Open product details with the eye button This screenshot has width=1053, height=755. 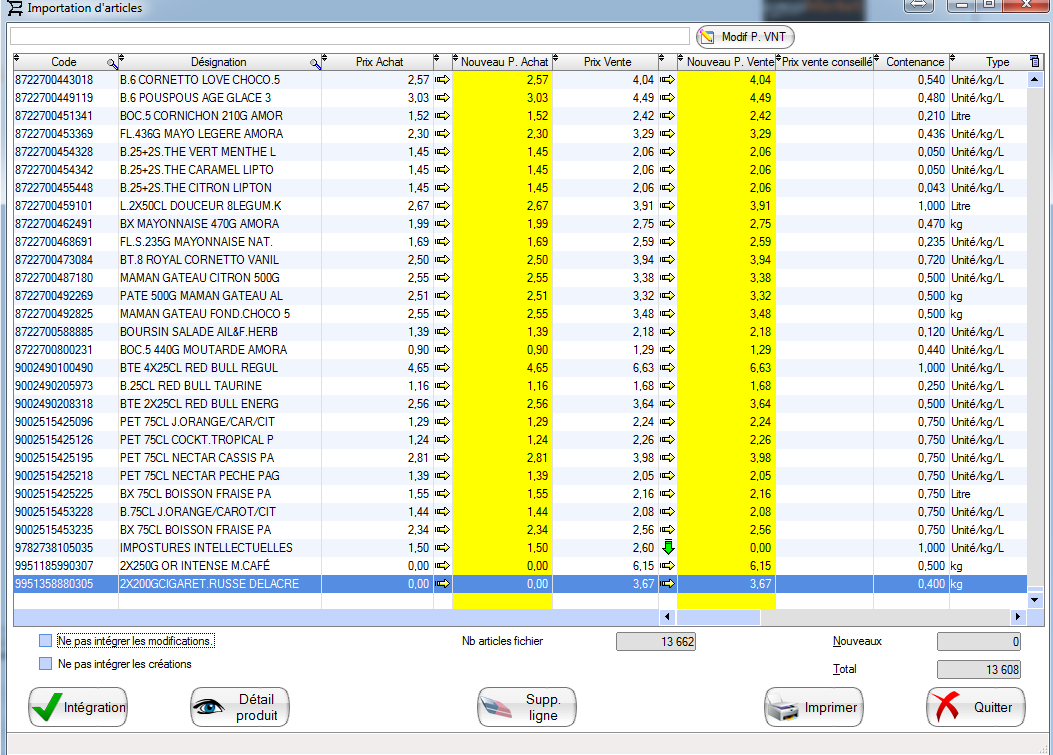point(240,707)
